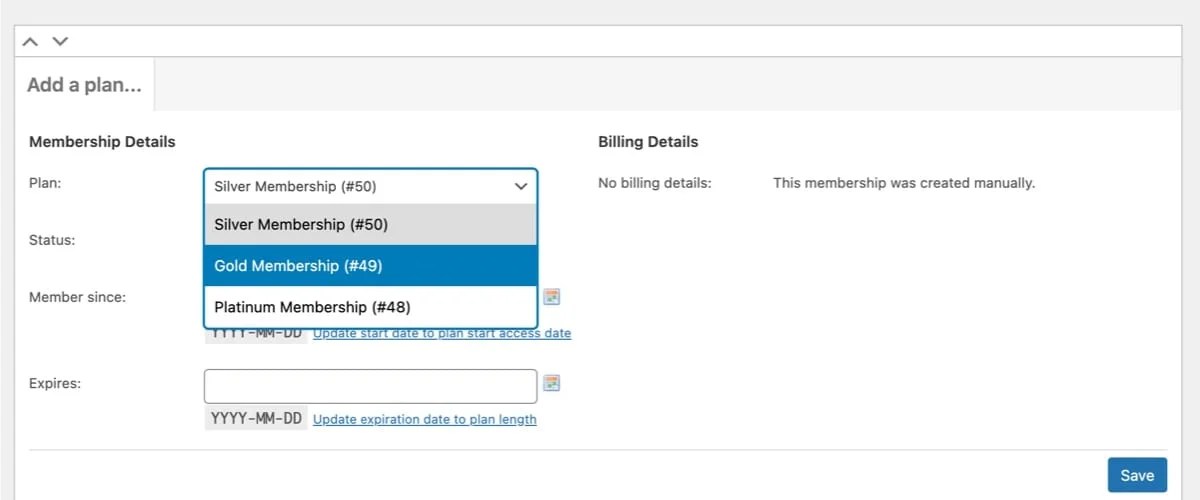Click YYYY-MM-DD hint under Expires field
The height and width of the screenshot is (500, 1200).
(x=256, y=418)
